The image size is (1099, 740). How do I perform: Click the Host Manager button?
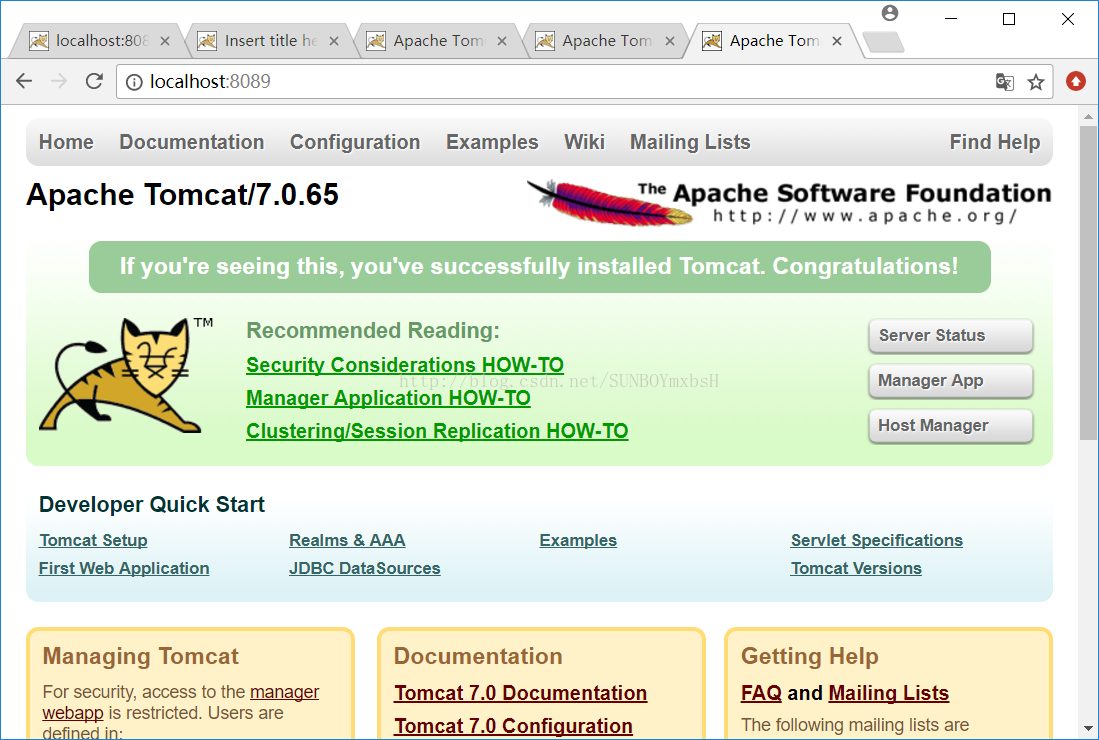950,425
